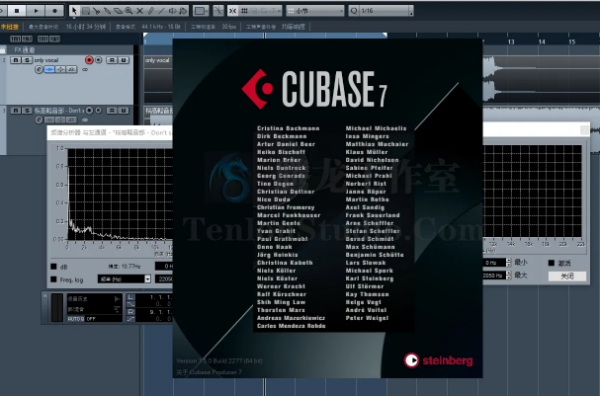Enable the dB checkbox in spectrum analyzer

[x=54, y=267]
